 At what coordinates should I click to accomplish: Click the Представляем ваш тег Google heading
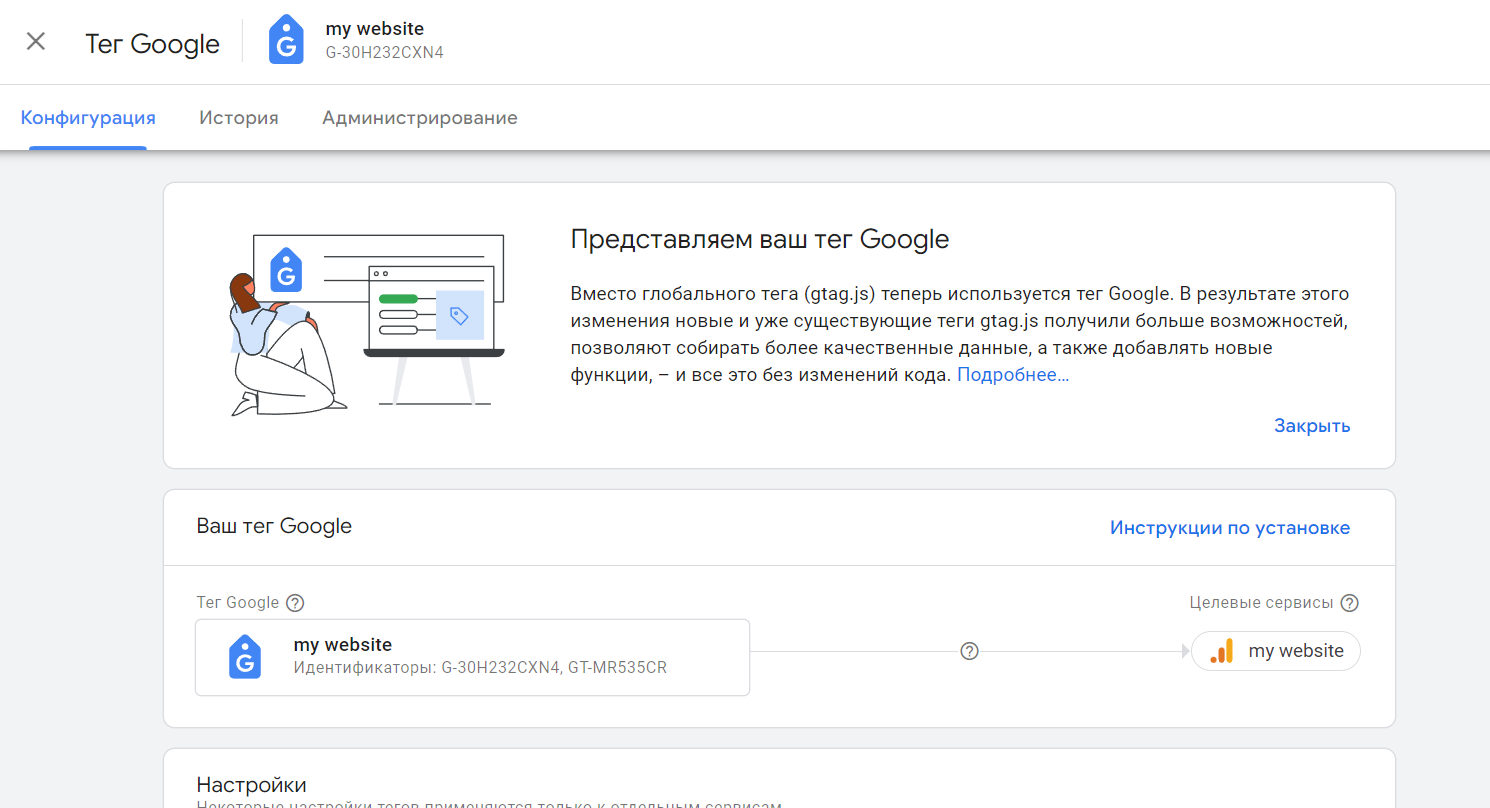pos(760,239)
